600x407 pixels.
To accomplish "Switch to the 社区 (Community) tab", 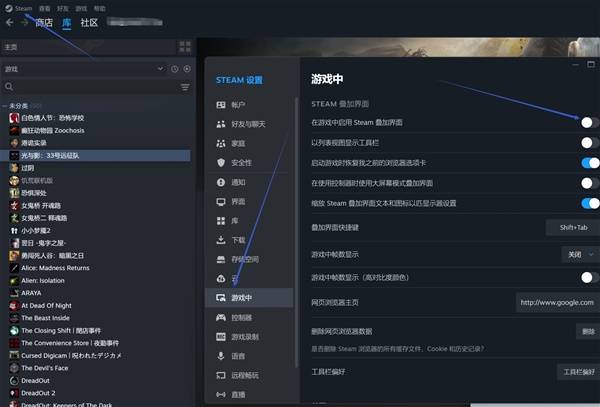I will click(89, 23).
